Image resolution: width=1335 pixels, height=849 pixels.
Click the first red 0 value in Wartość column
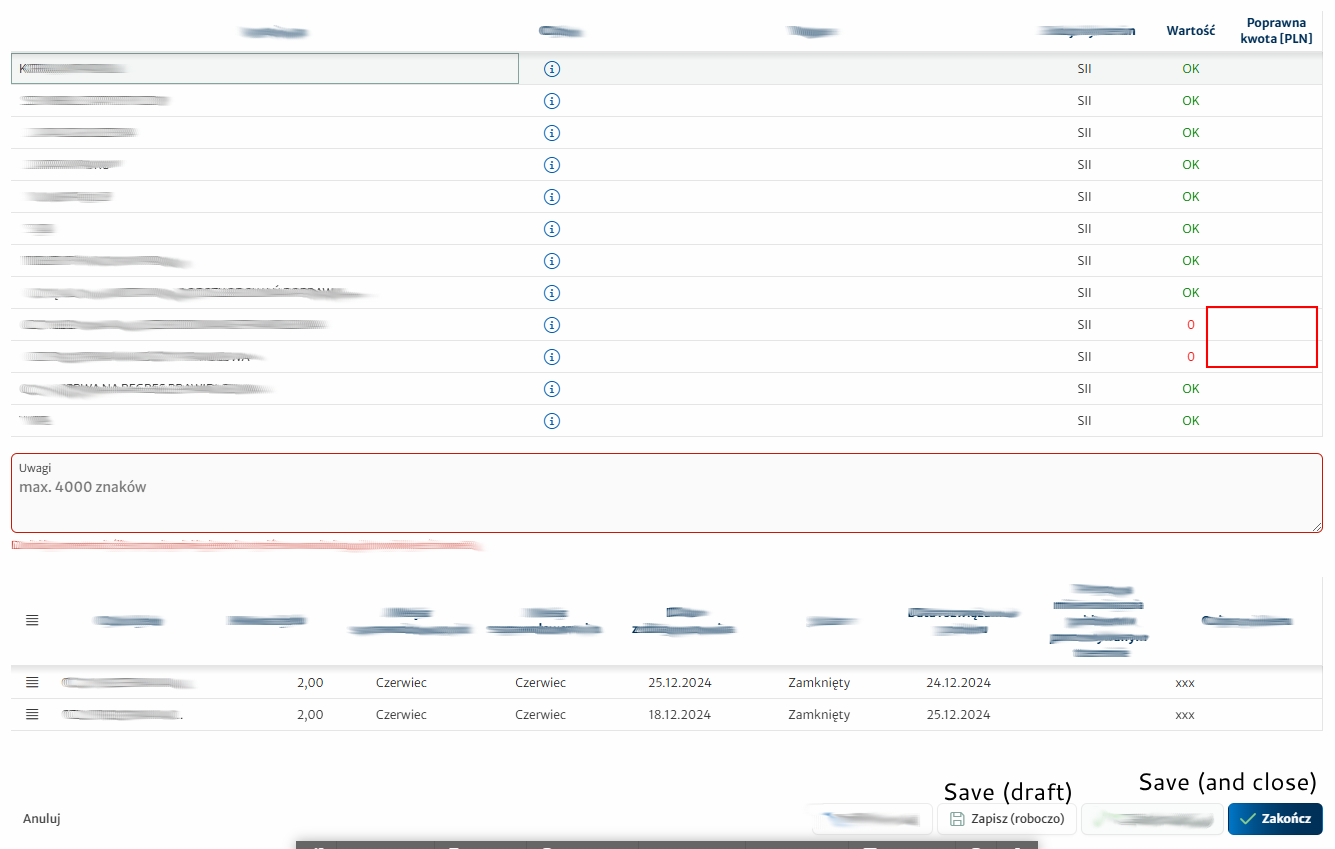coord(1190,324)
